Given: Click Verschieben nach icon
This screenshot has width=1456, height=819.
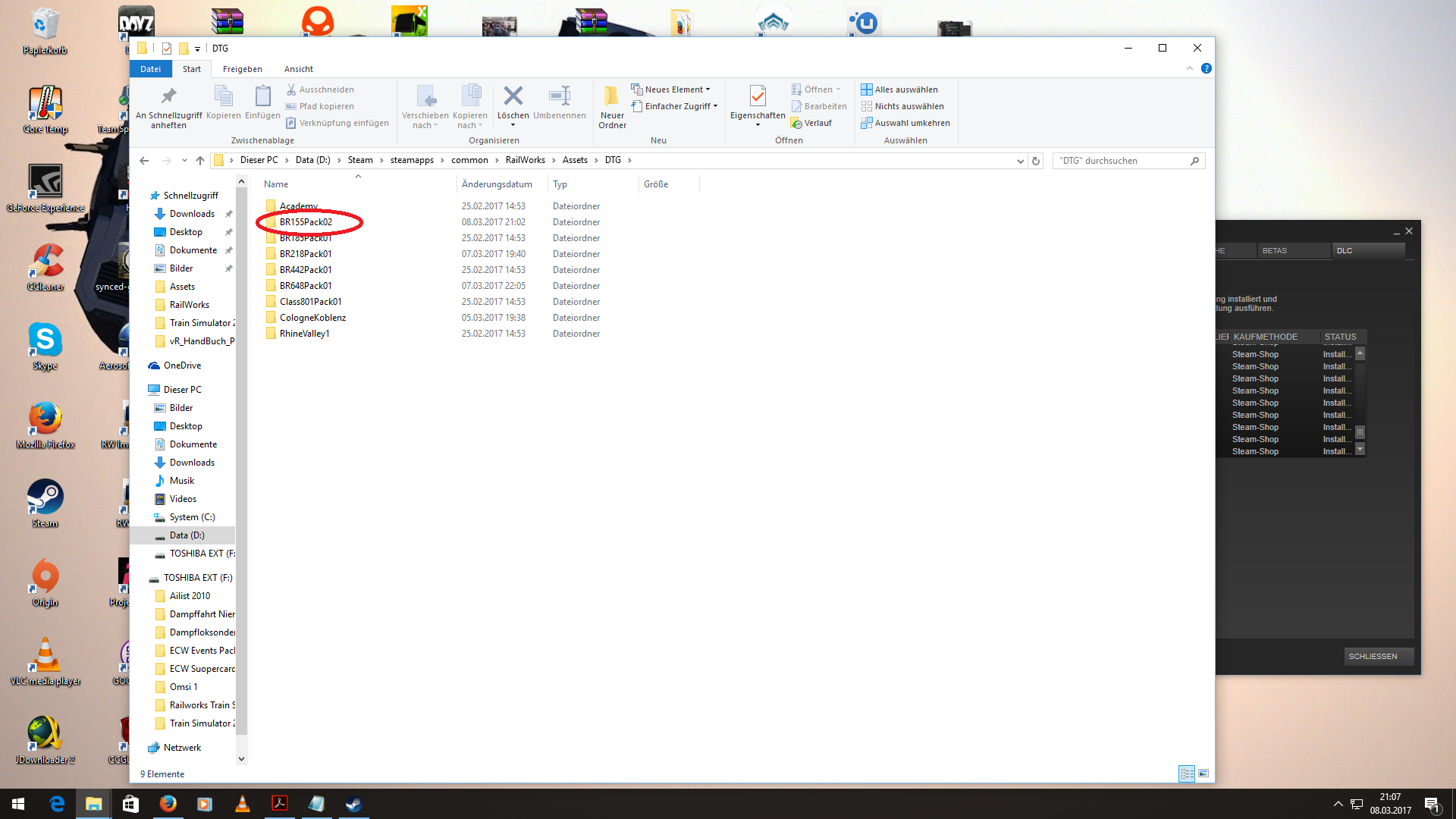Looking at the screenshot, I should [x=425, y=97].
